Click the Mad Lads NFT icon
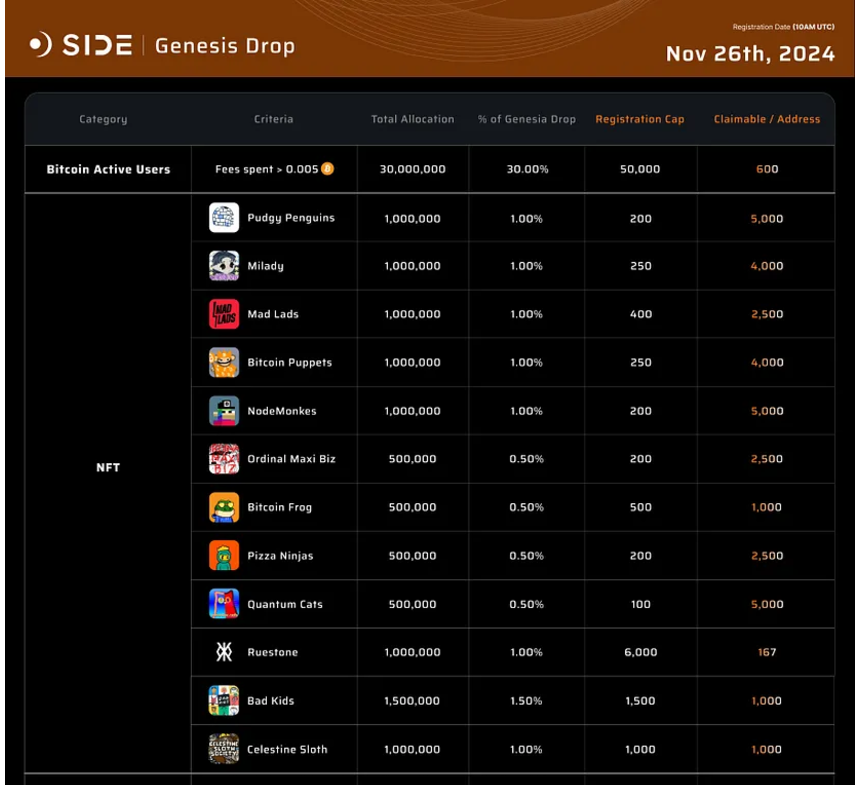Screen dimensions: 855x785 click(x=224, y=314)
